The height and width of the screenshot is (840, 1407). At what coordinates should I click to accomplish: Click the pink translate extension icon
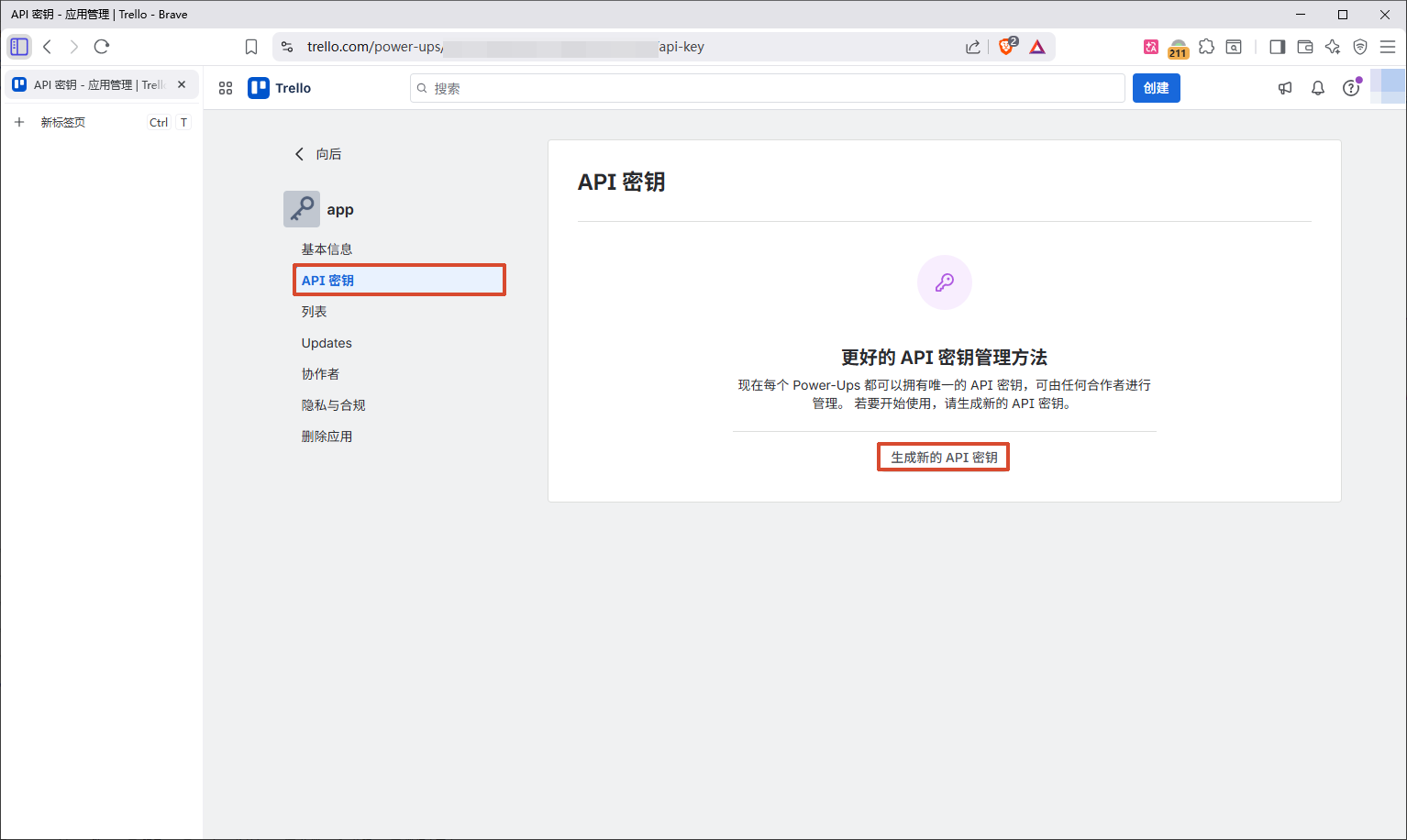pyautogui.click(x=1151, y=47)
